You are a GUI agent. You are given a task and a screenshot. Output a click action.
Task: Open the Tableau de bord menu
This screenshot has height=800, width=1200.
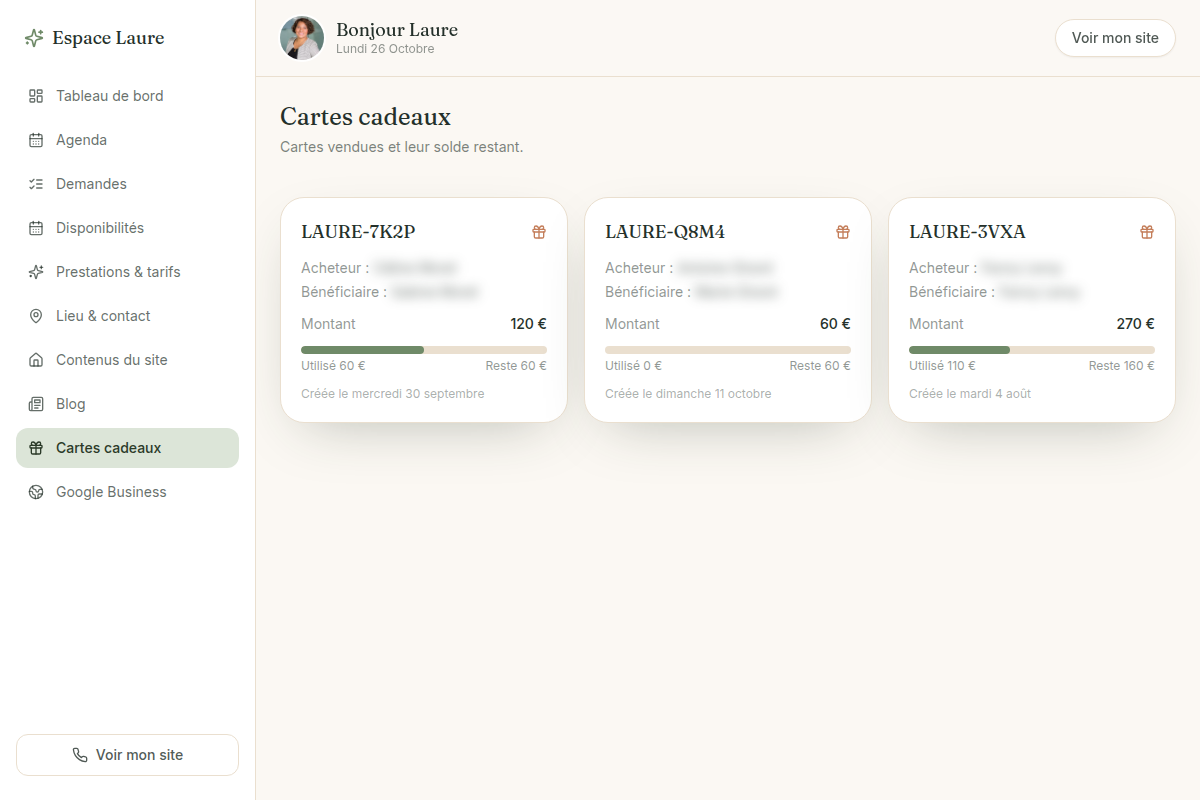[127, 96]
